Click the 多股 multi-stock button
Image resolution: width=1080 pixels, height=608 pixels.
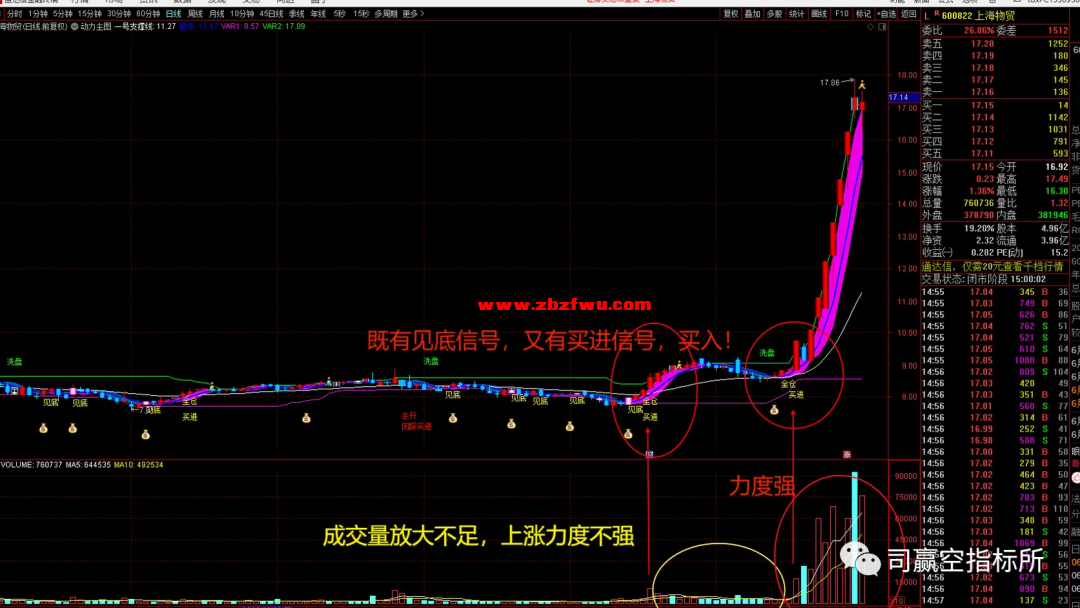[x=775, y=14]
